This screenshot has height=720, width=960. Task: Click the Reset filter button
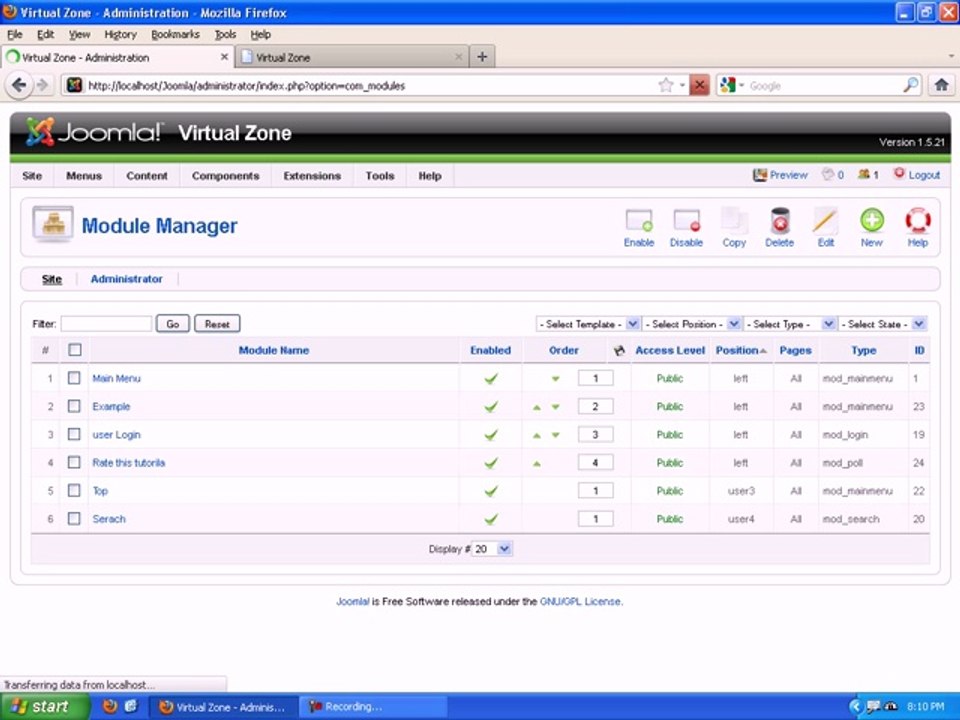coord(217,323)
